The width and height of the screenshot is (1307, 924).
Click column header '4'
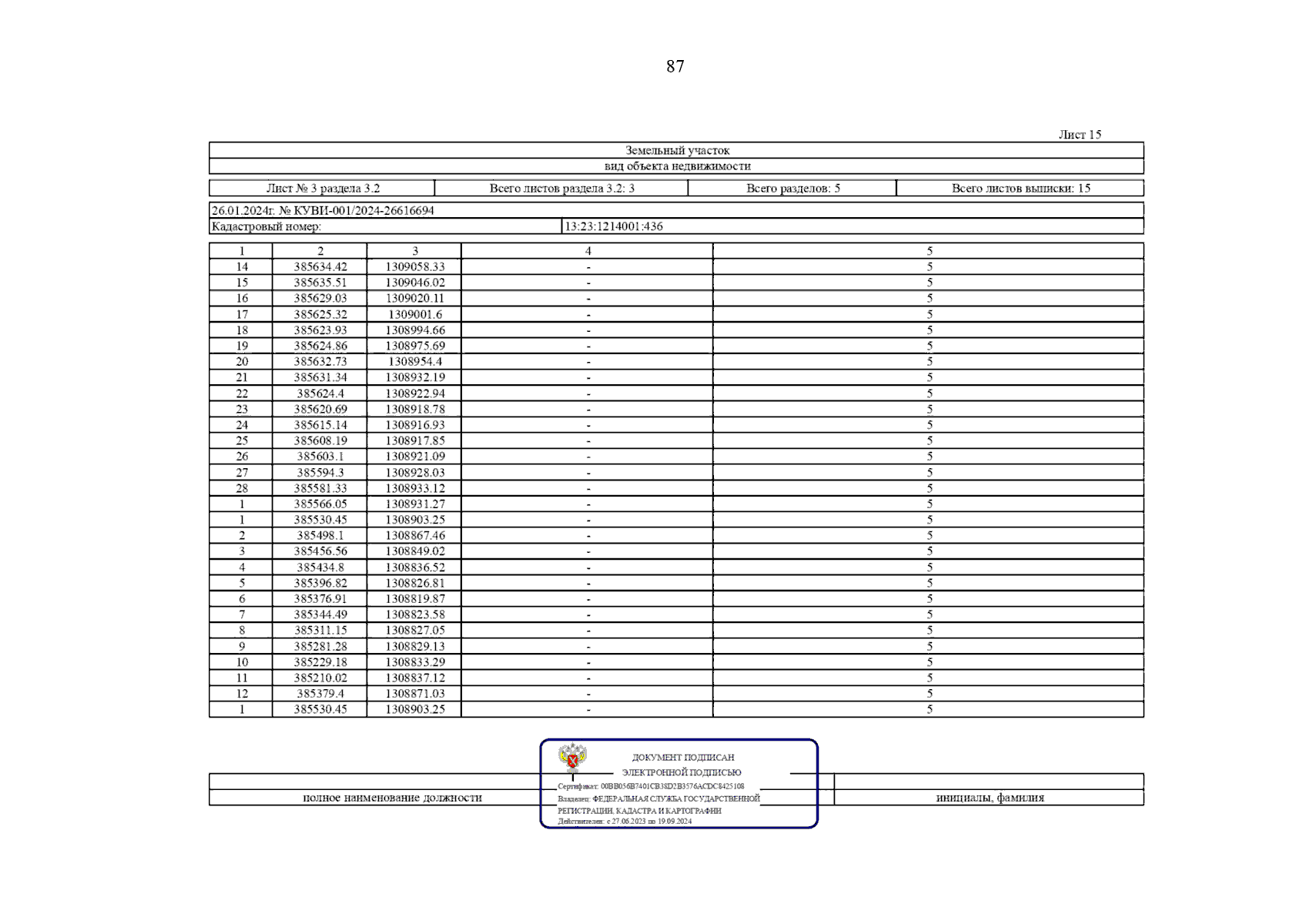click(588, 251)
